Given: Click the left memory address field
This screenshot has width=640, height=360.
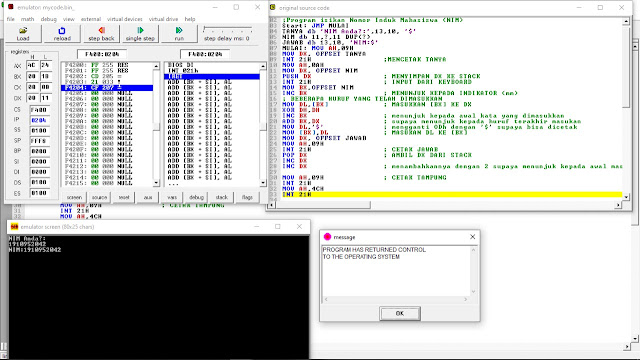Looking at the screenshot, I should 102,54.
